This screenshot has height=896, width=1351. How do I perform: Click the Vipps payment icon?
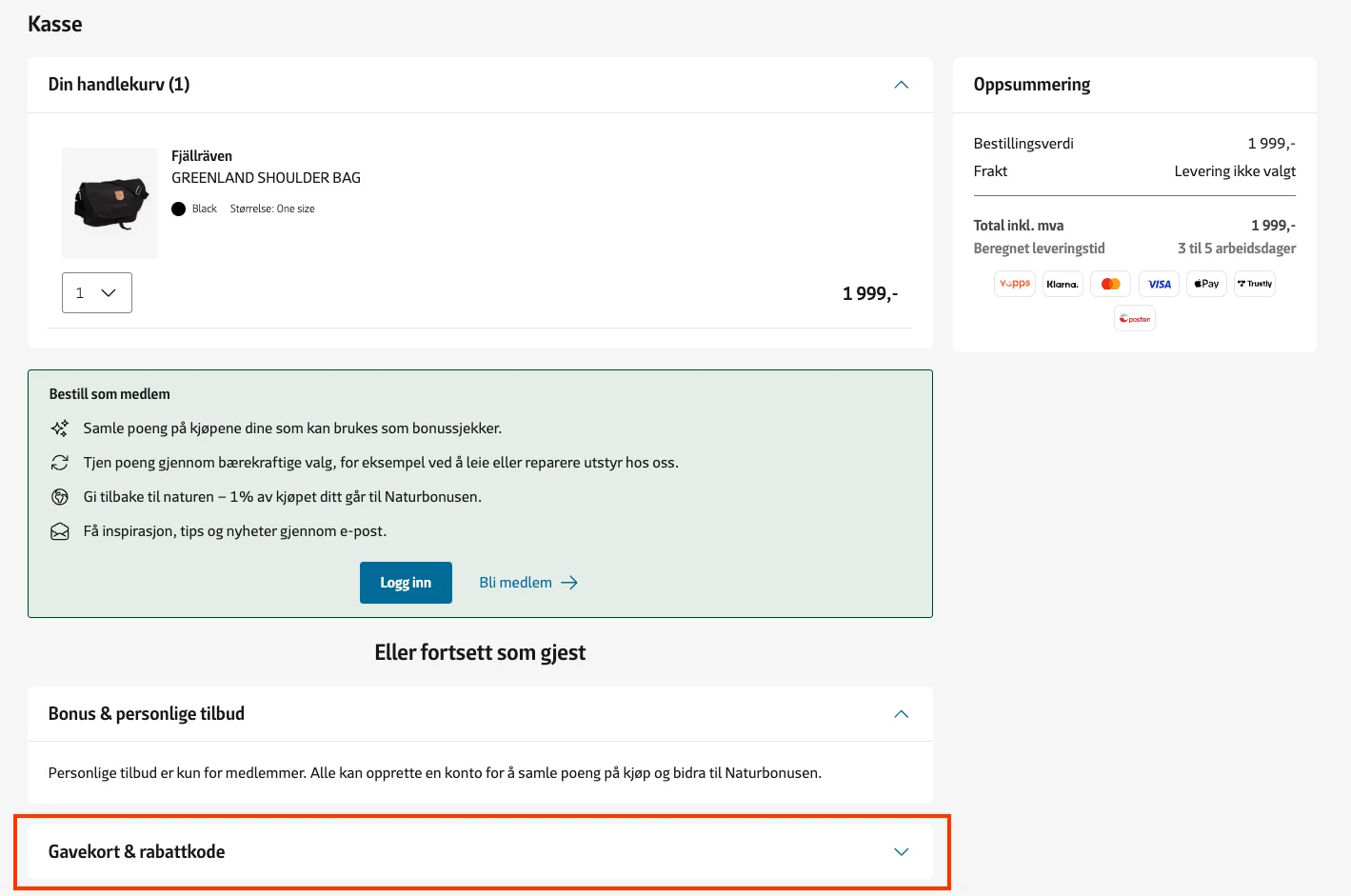click(x=1015, y=284)
